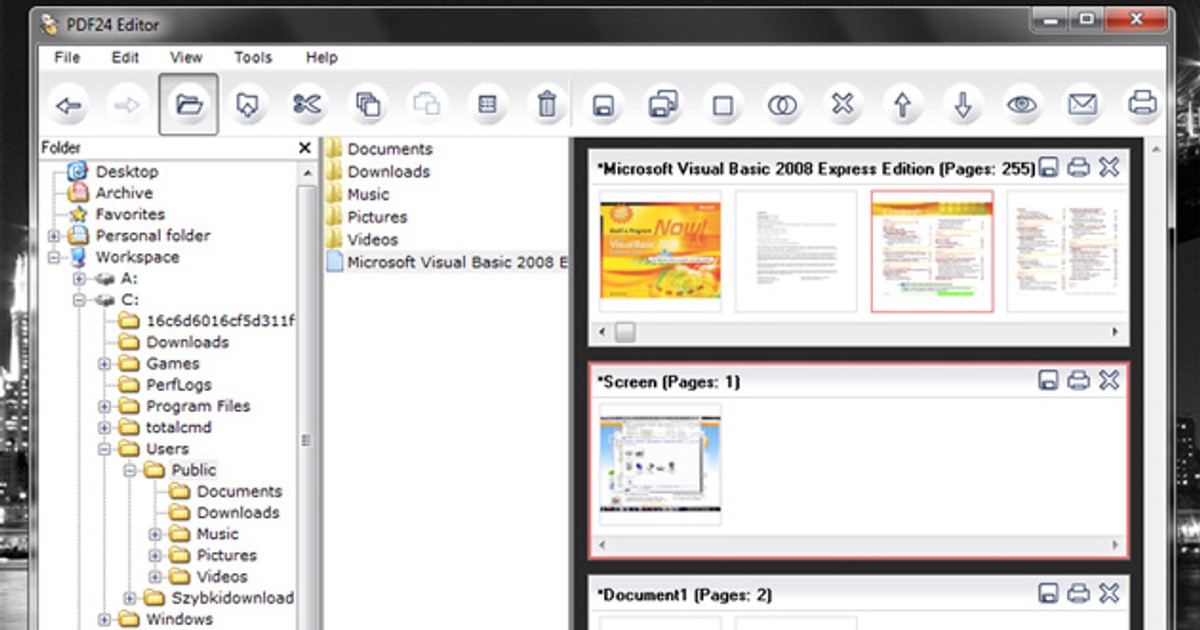Click the floppy disk save icon in toolbar
Screen dimensions: 1200x630
[604, 104]
